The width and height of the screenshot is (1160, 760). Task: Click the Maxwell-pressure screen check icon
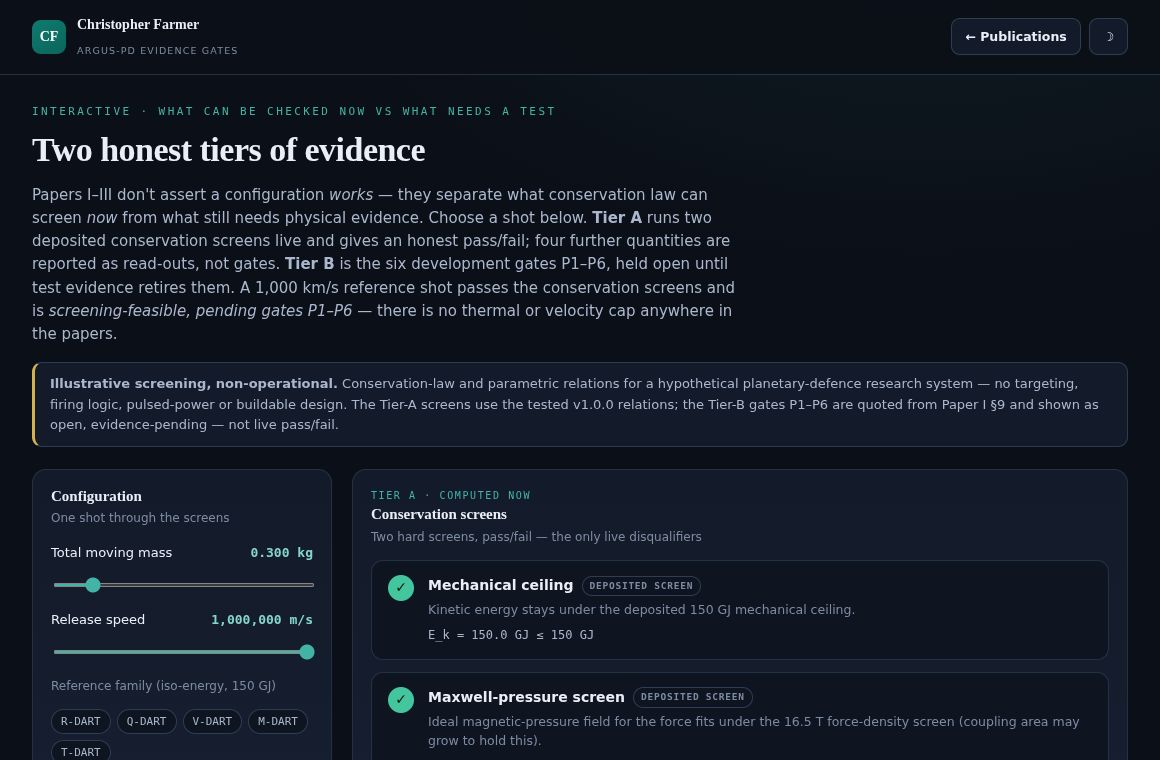pyautogui.click(x=401, y=700)
